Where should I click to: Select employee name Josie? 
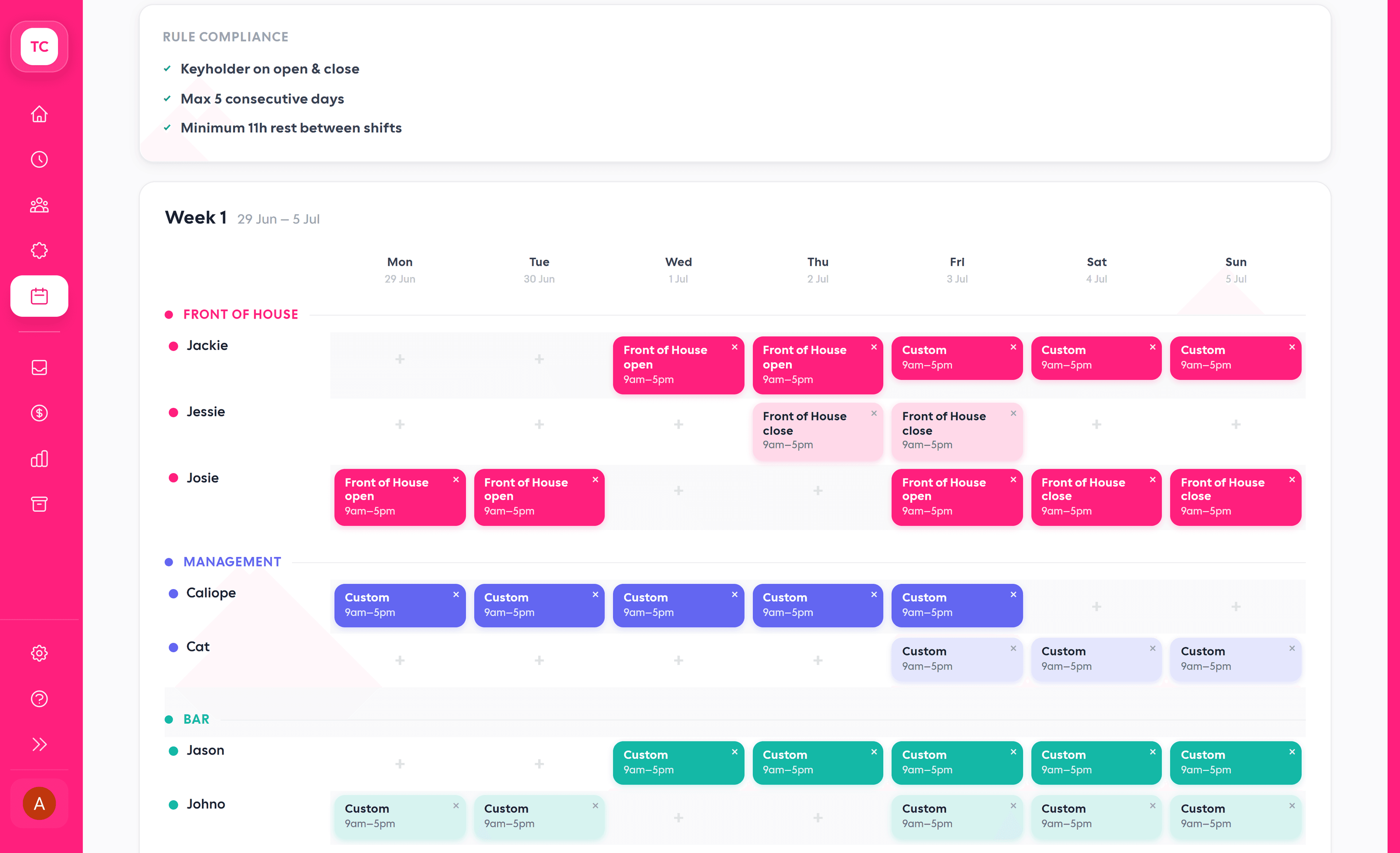point(202,478)
